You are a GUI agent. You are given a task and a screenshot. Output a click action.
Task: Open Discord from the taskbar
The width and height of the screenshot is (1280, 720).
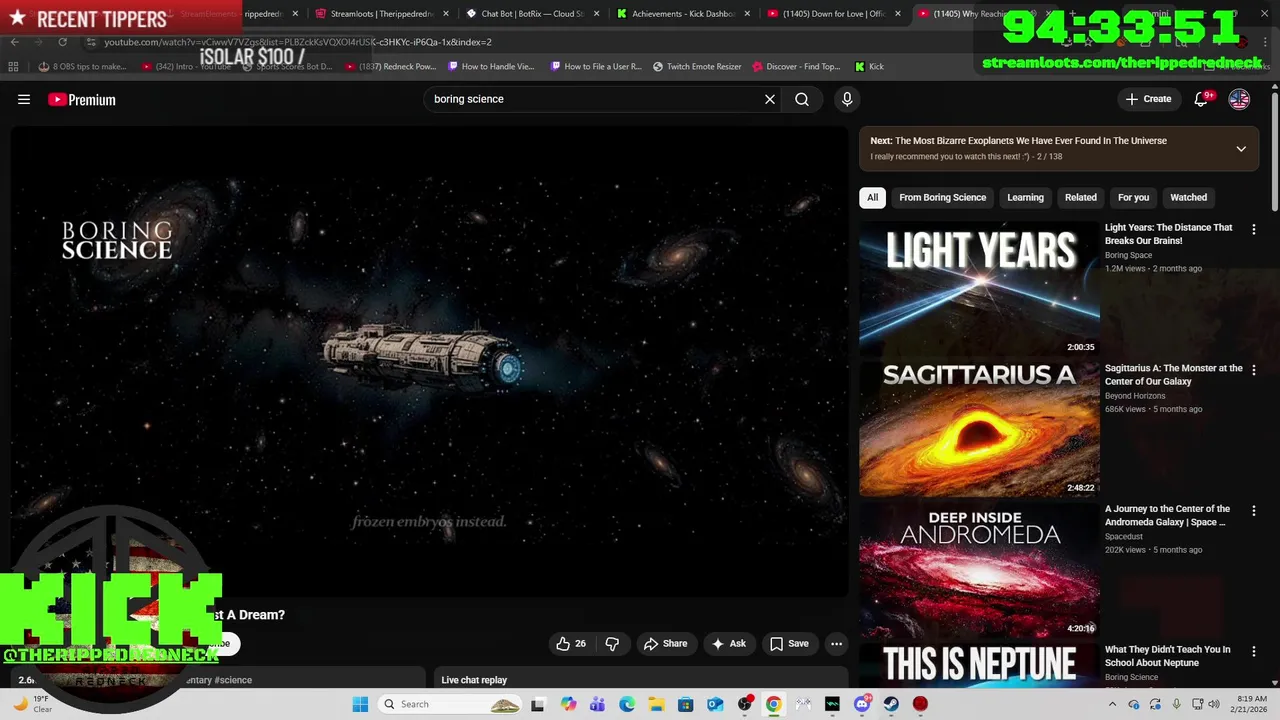click(x=862, y=704)
